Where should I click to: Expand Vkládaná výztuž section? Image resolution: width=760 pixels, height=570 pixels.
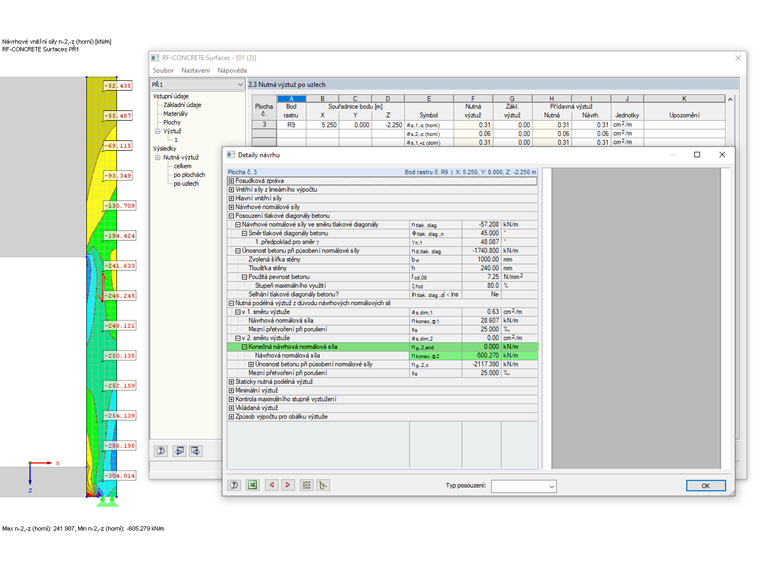(x=231, y=408)
